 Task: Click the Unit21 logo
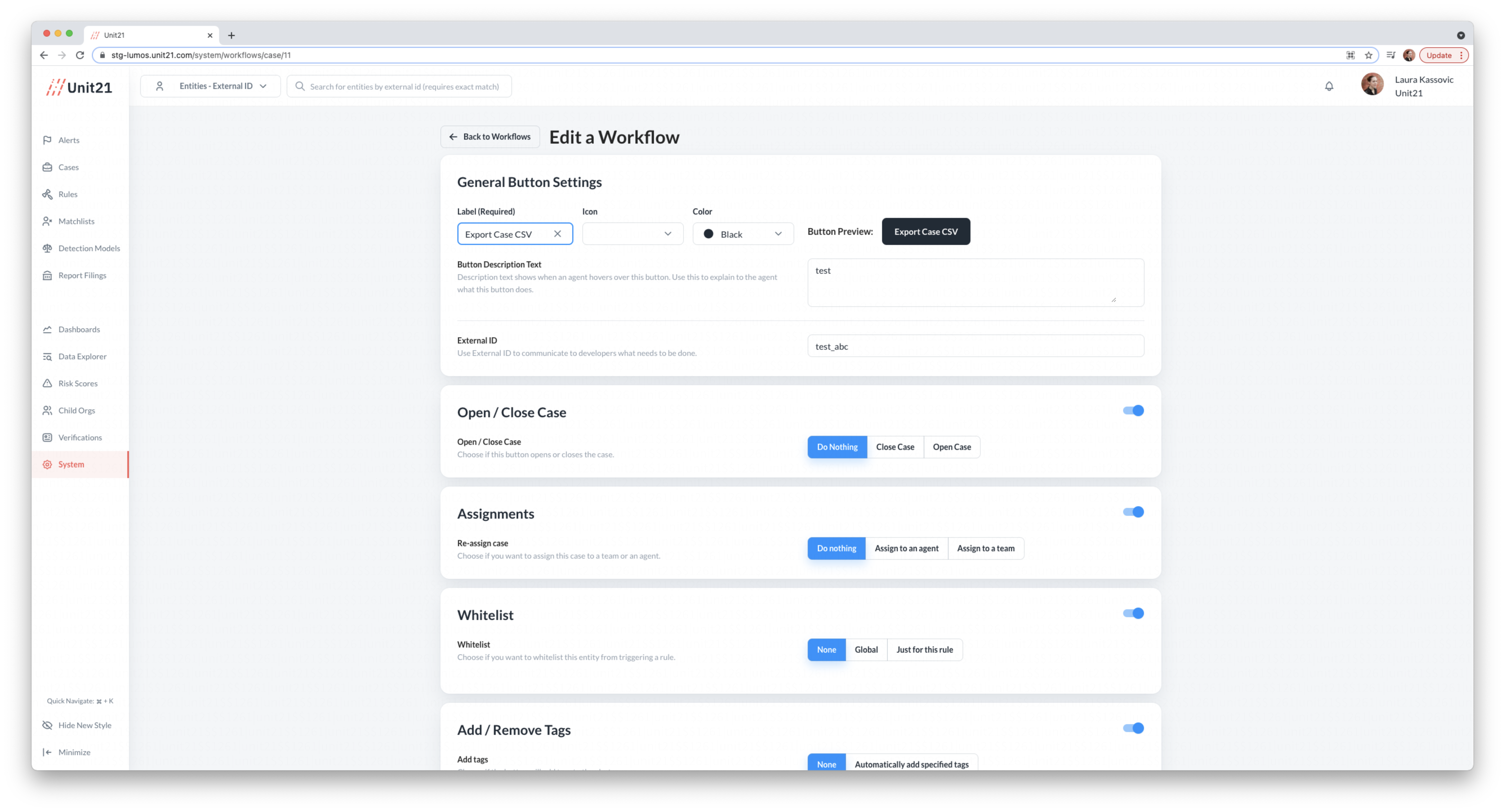[79, 87]
